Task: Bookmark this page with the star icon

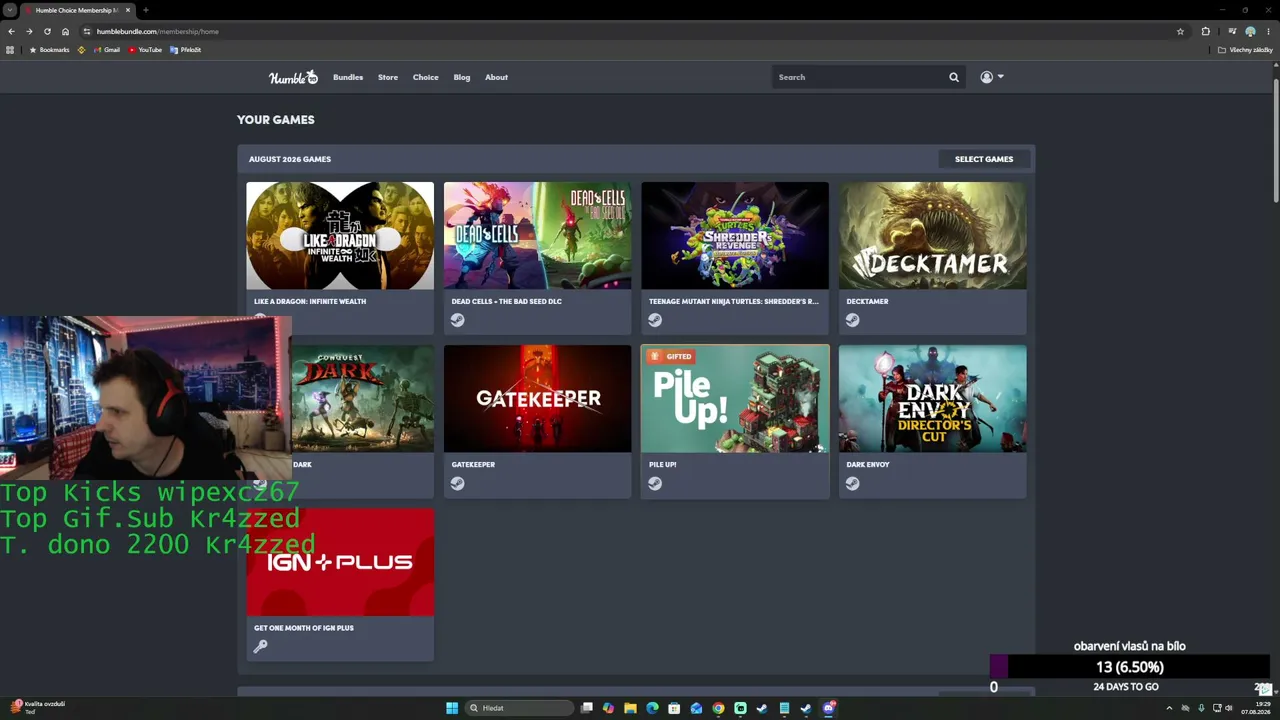Action: [x=1180, y=31]
